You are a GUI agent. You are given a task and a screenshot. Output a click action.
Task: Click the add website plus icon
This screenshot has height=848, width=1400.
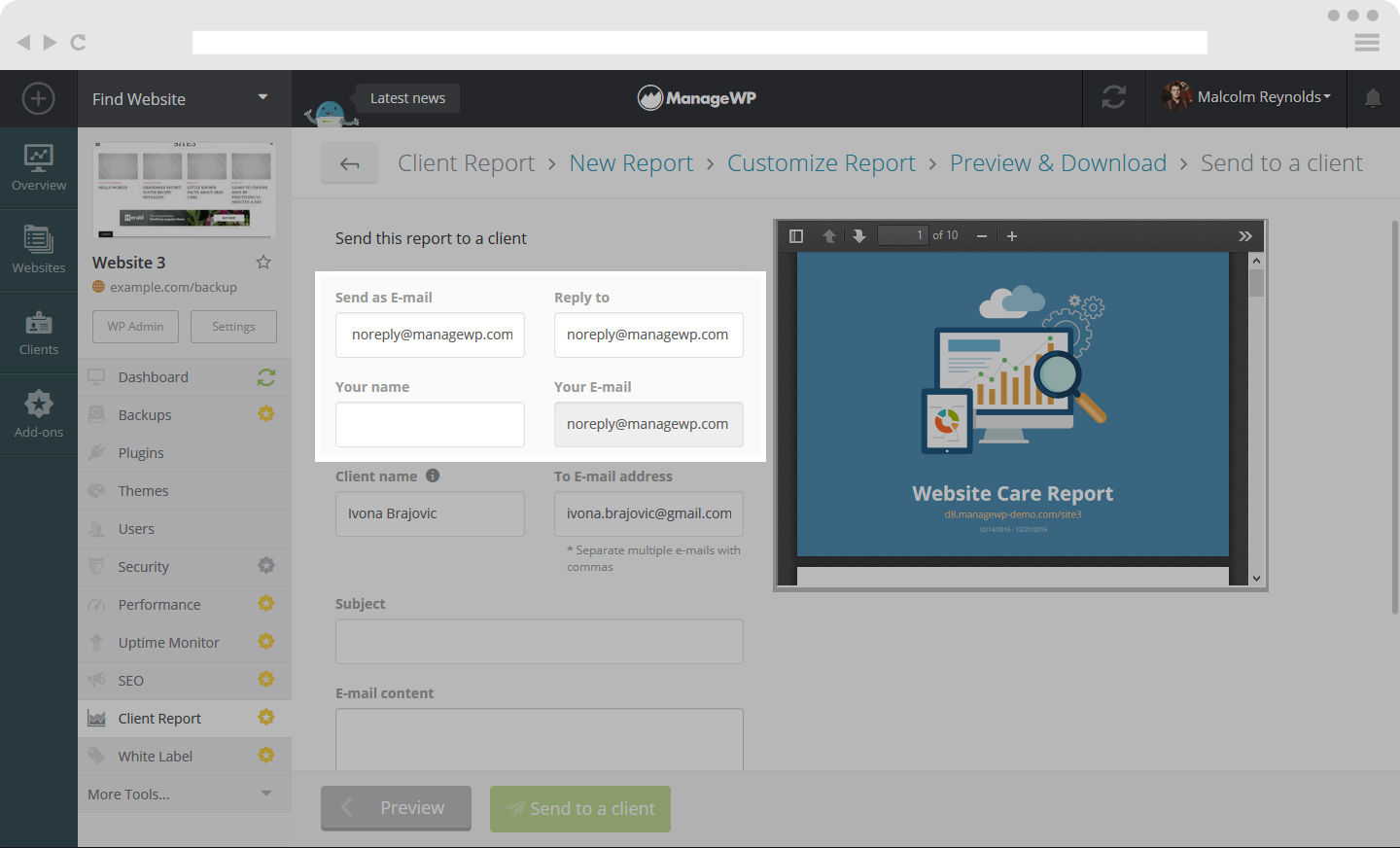pos(38,98)
